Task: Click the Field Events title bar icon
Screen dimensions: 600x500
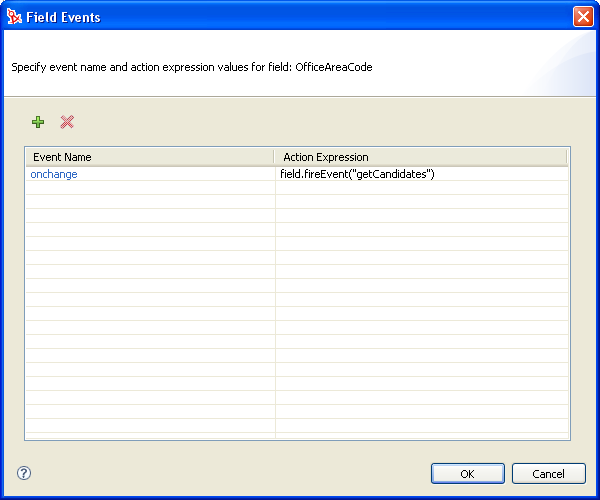Action: pos(14,17)
